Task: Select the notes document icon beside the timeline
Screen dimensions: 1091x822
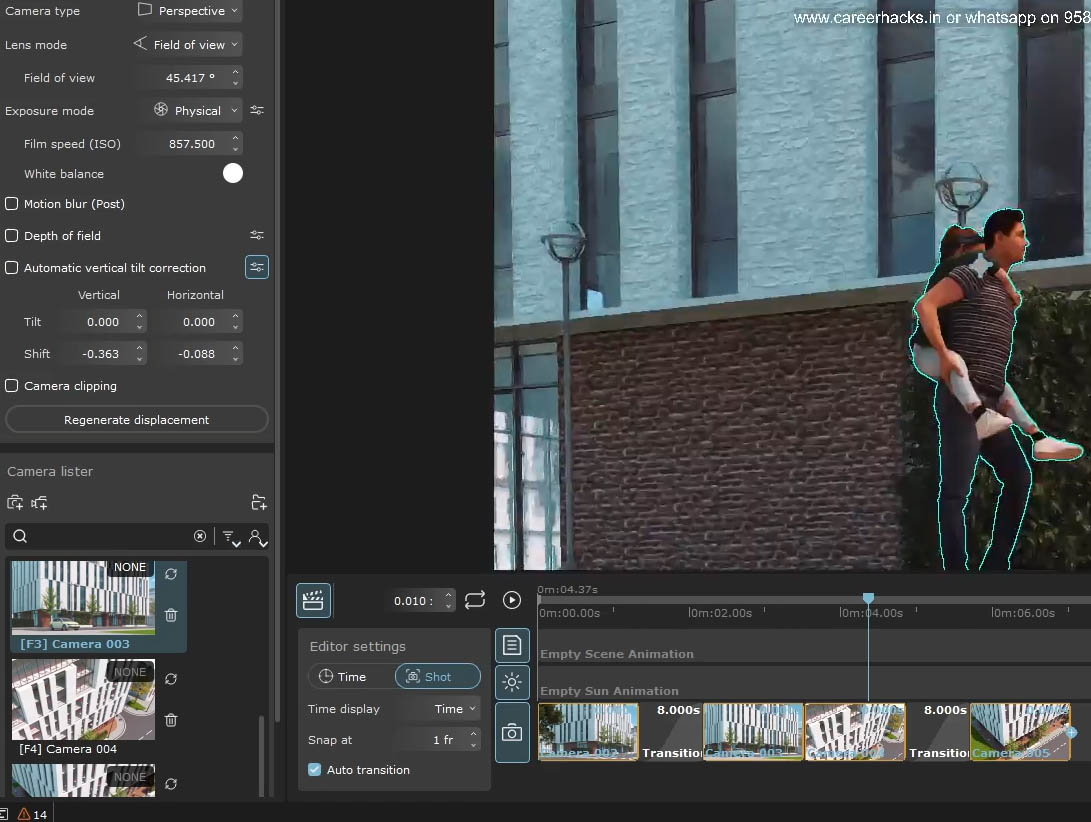Action: (512, 645)
